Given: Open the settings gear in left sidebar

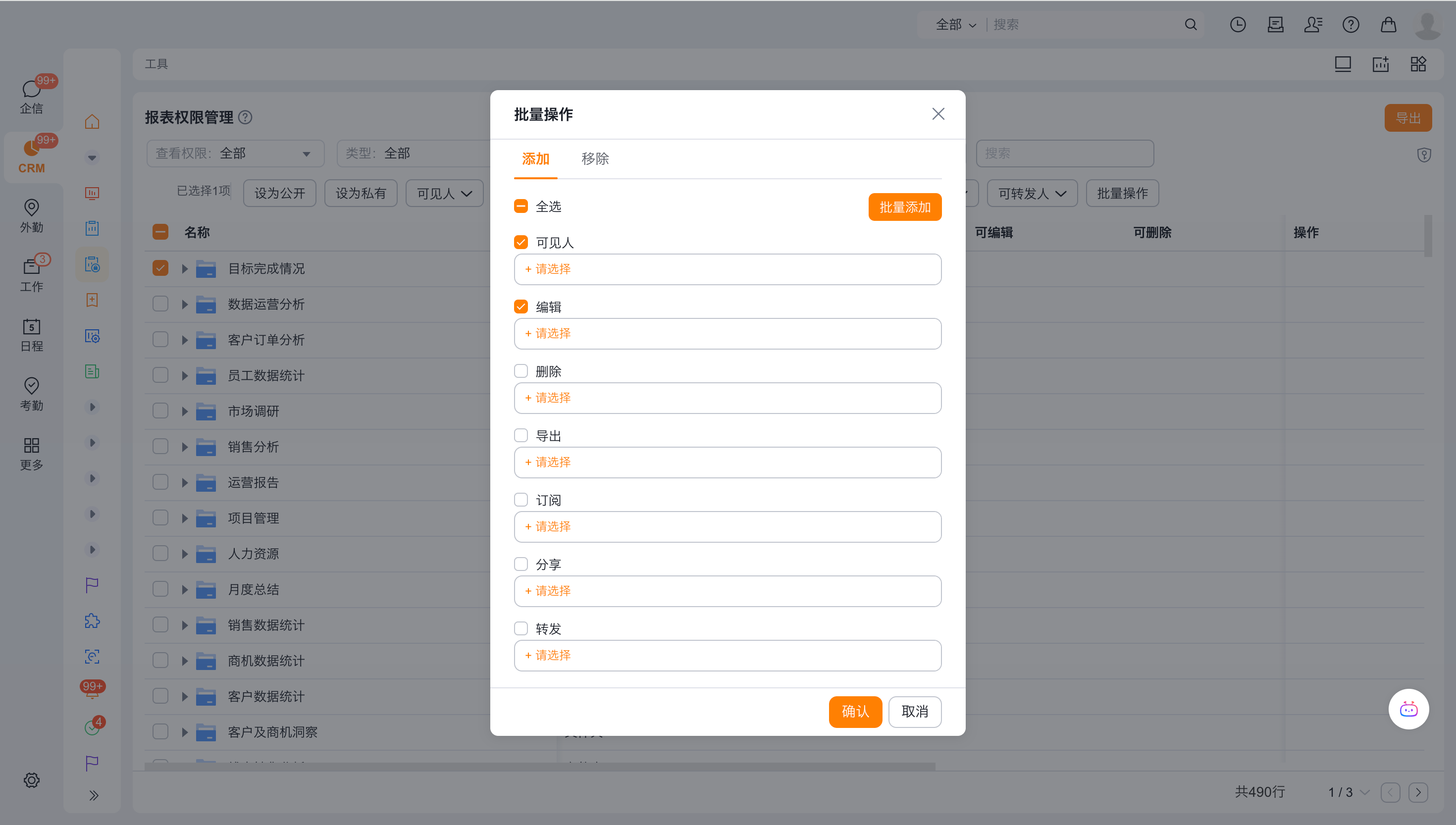Looking at the screenshot, I should tap(31, 780).
